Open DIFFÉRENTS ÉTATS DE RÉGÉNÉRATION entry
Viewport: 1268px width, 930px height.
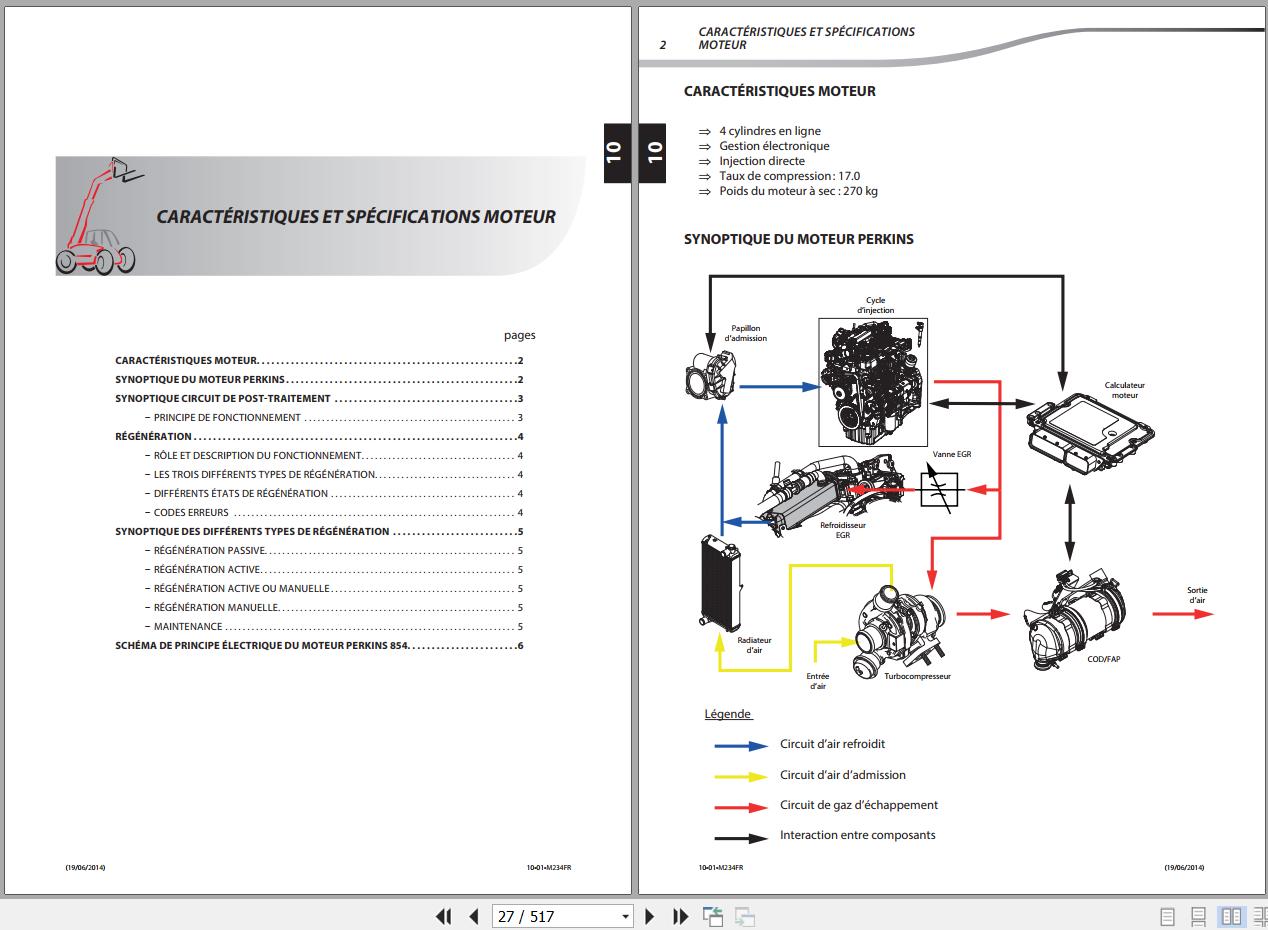point(333,494)
